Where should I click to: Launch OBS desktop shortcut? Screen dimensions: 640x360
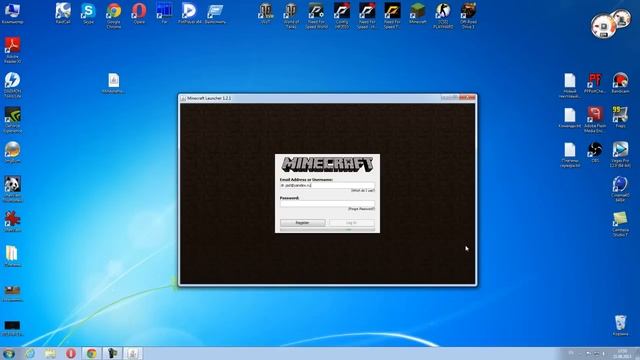pyautogui.click(x=595, y=152)
